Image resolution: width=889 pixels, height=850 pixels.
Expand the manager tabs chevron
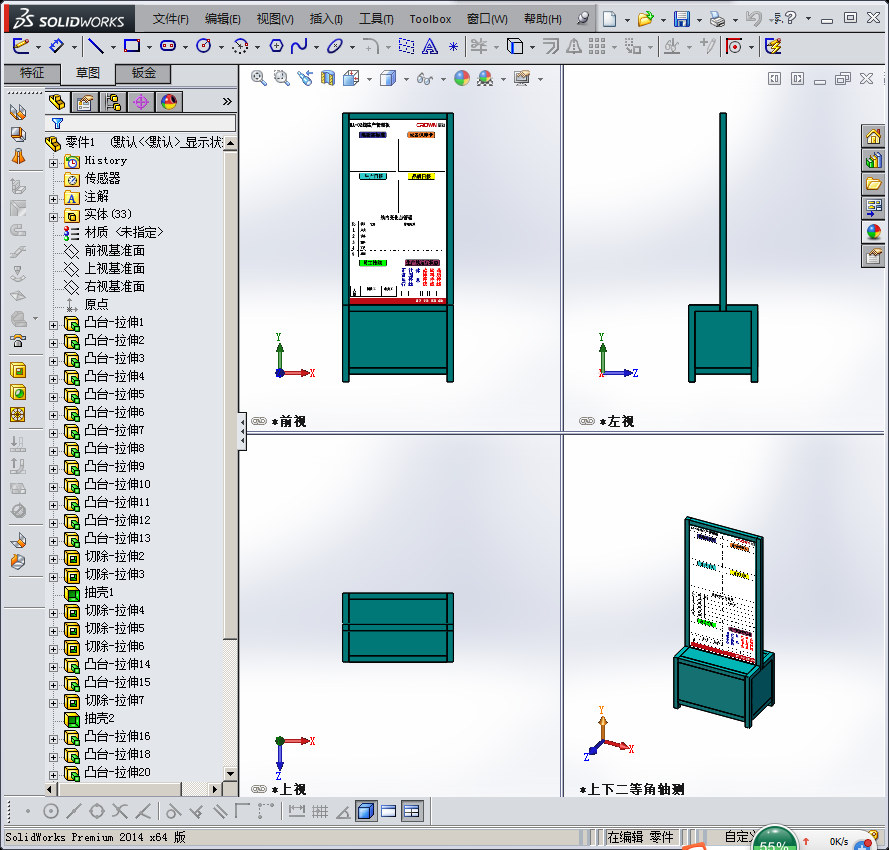[227, 102]
